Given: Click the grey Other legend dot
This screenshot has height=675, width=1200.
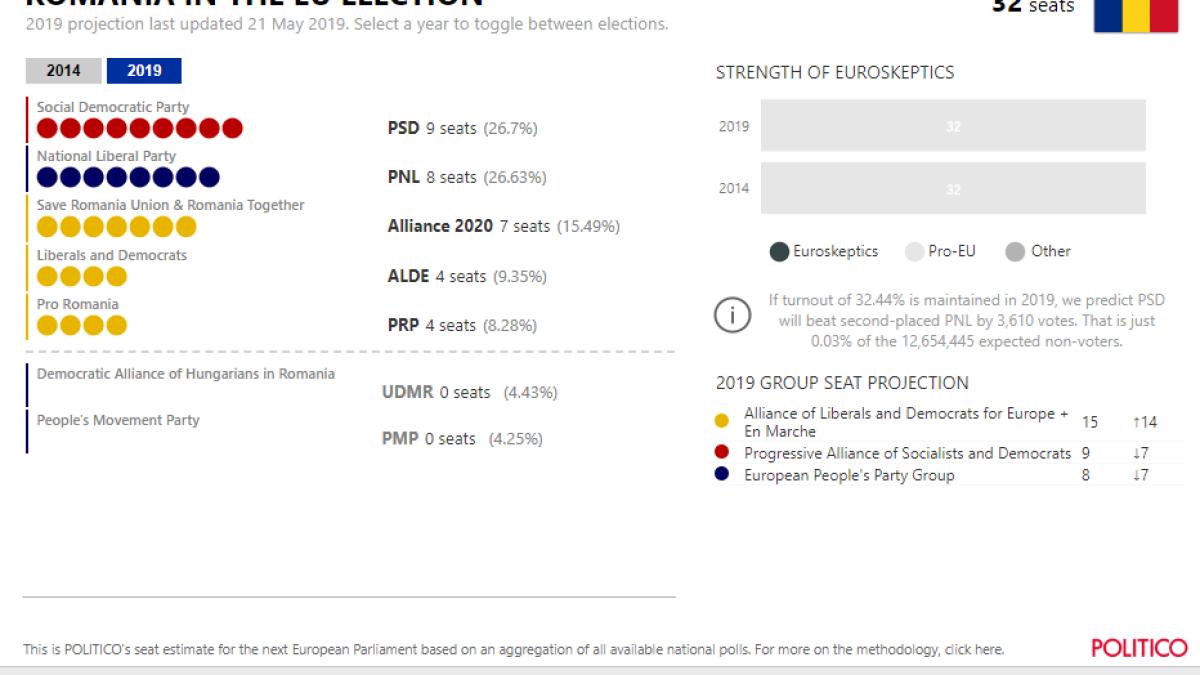Looking at the screenshot, I should 1015,252.
